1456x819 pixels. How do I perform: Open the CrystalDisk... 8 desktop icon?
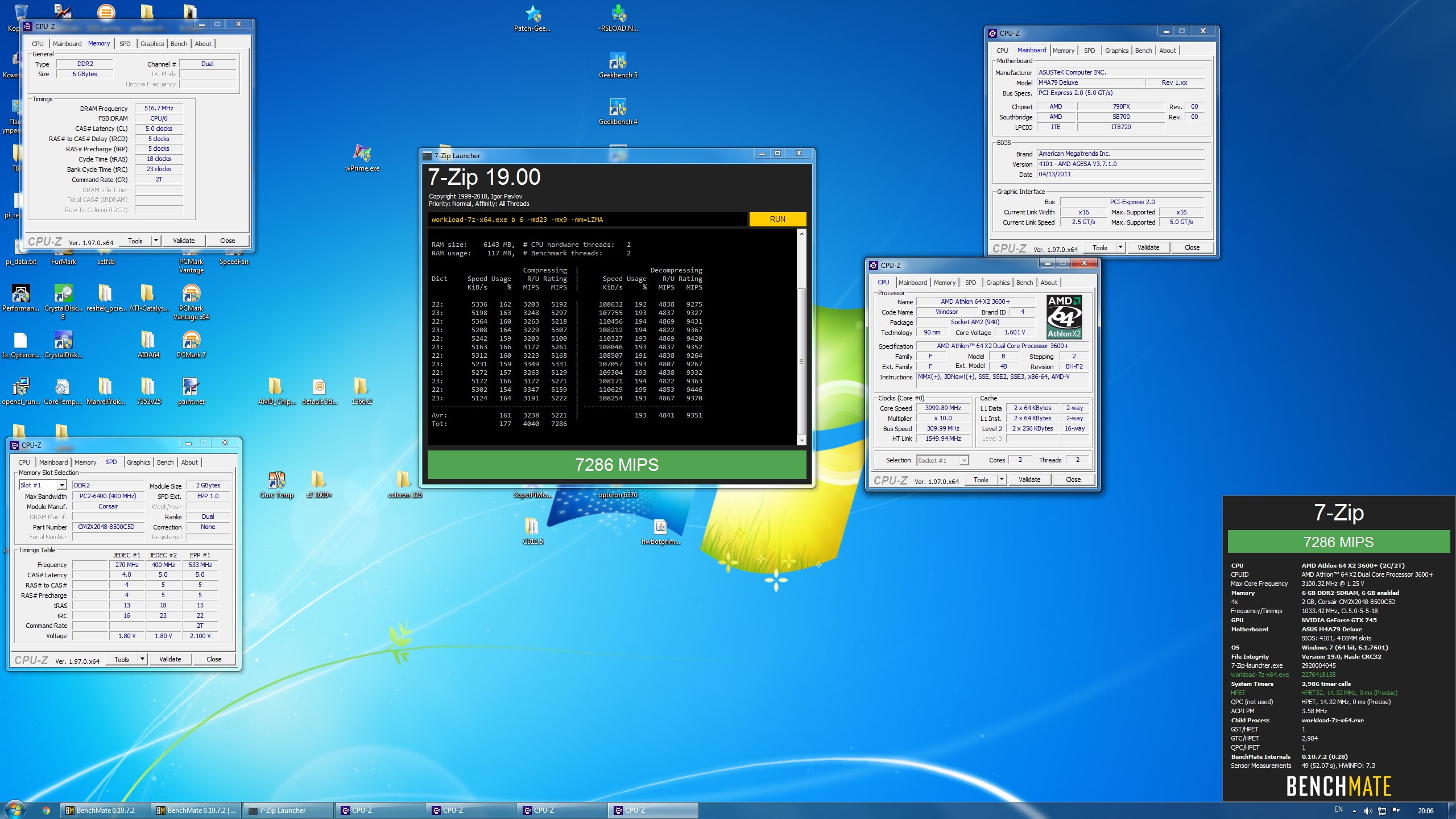coord(63,303)
